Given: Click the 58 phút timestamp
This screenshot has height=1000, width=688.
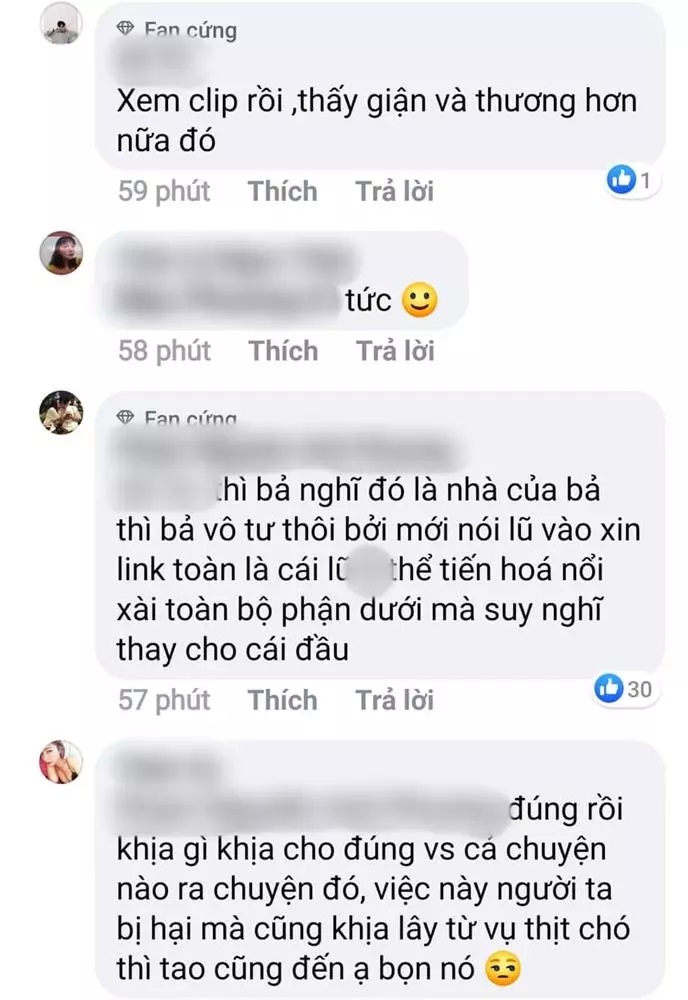Looking at the screenshot, I should (x=165, y=351).
